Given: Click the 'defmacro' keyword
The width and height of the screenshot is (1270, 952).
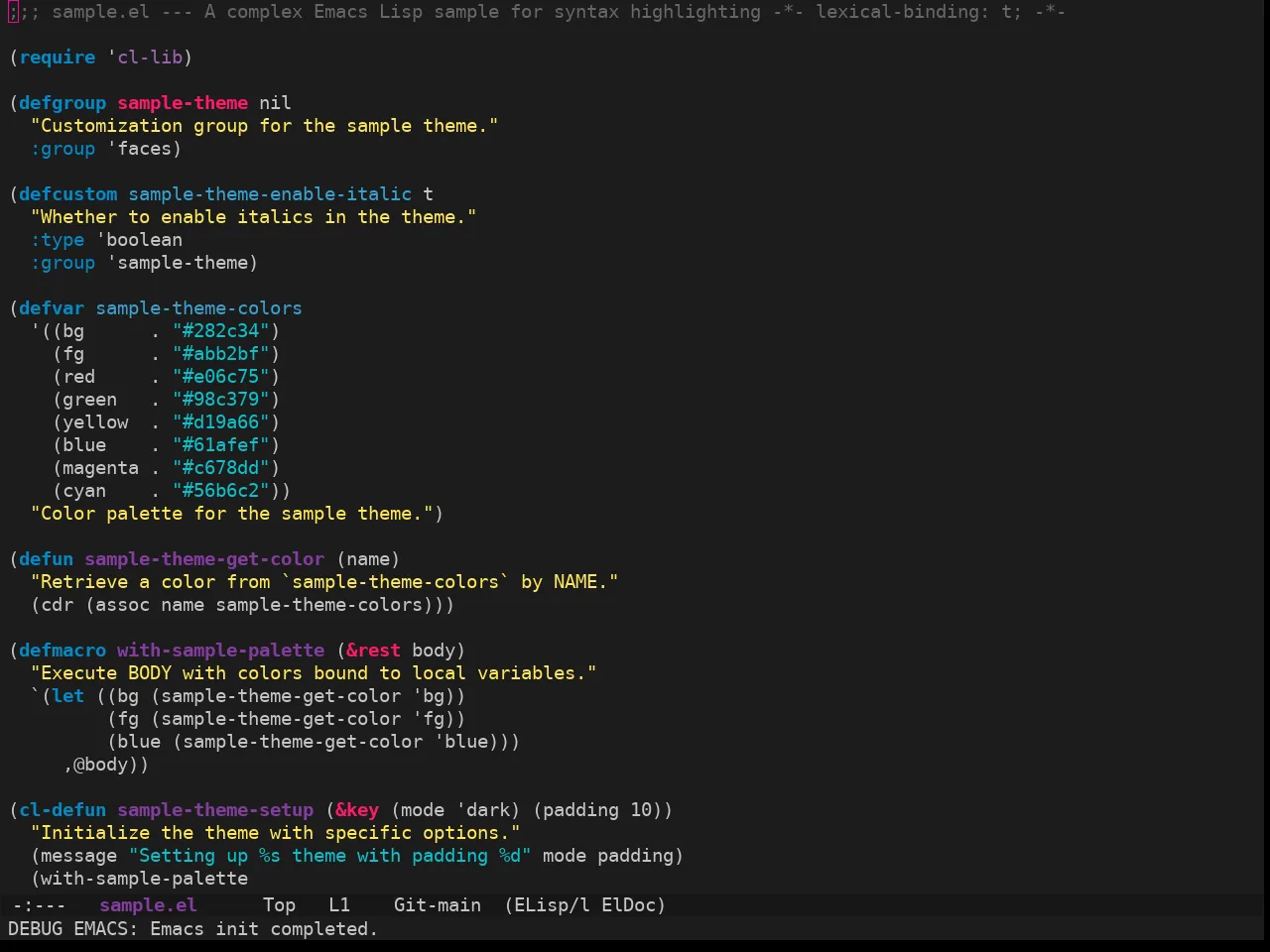Looking at the screenshot, I should point(63,651).
